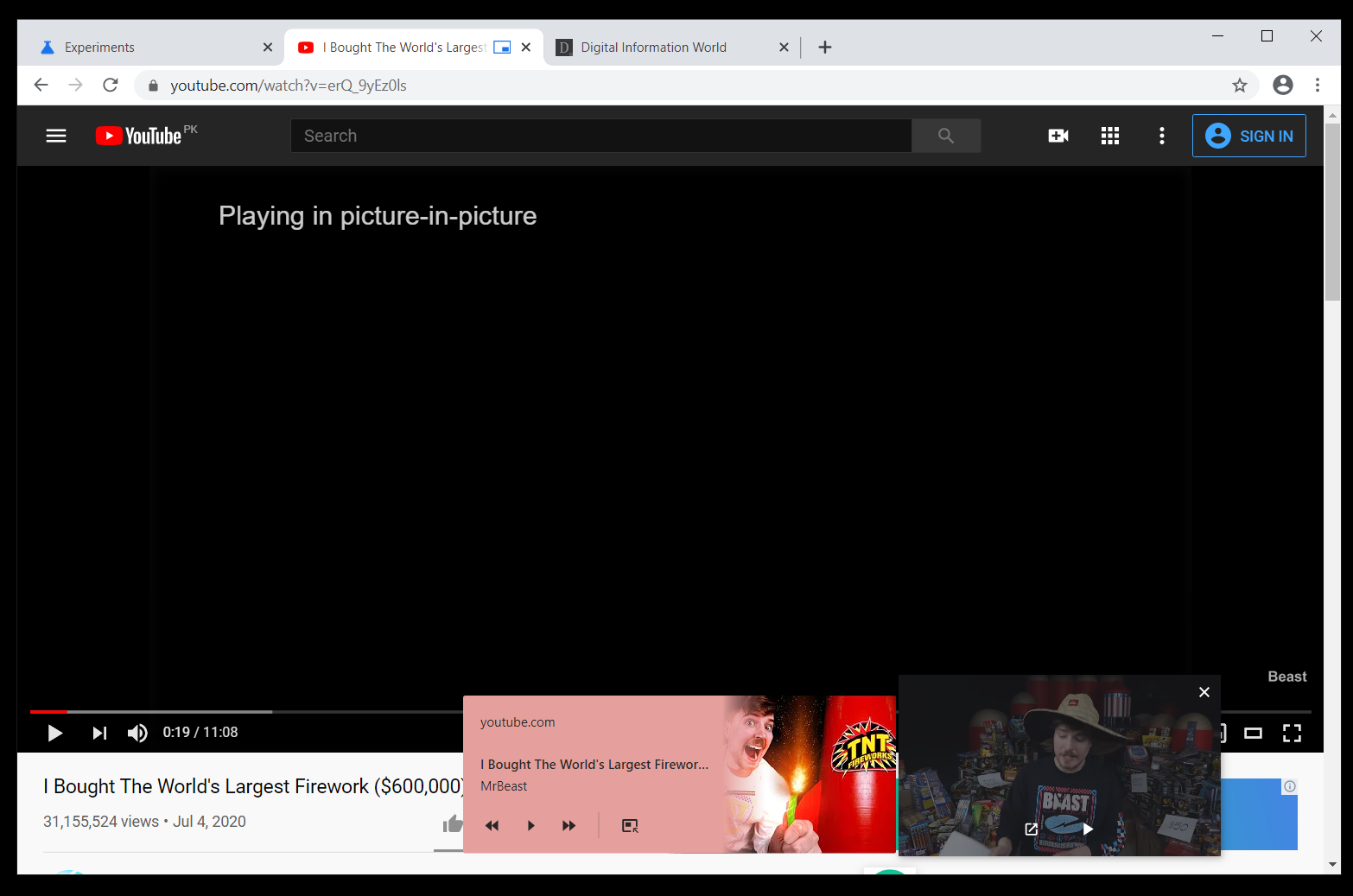
Task: Click the SIGN IN button
Action: 1249,136
